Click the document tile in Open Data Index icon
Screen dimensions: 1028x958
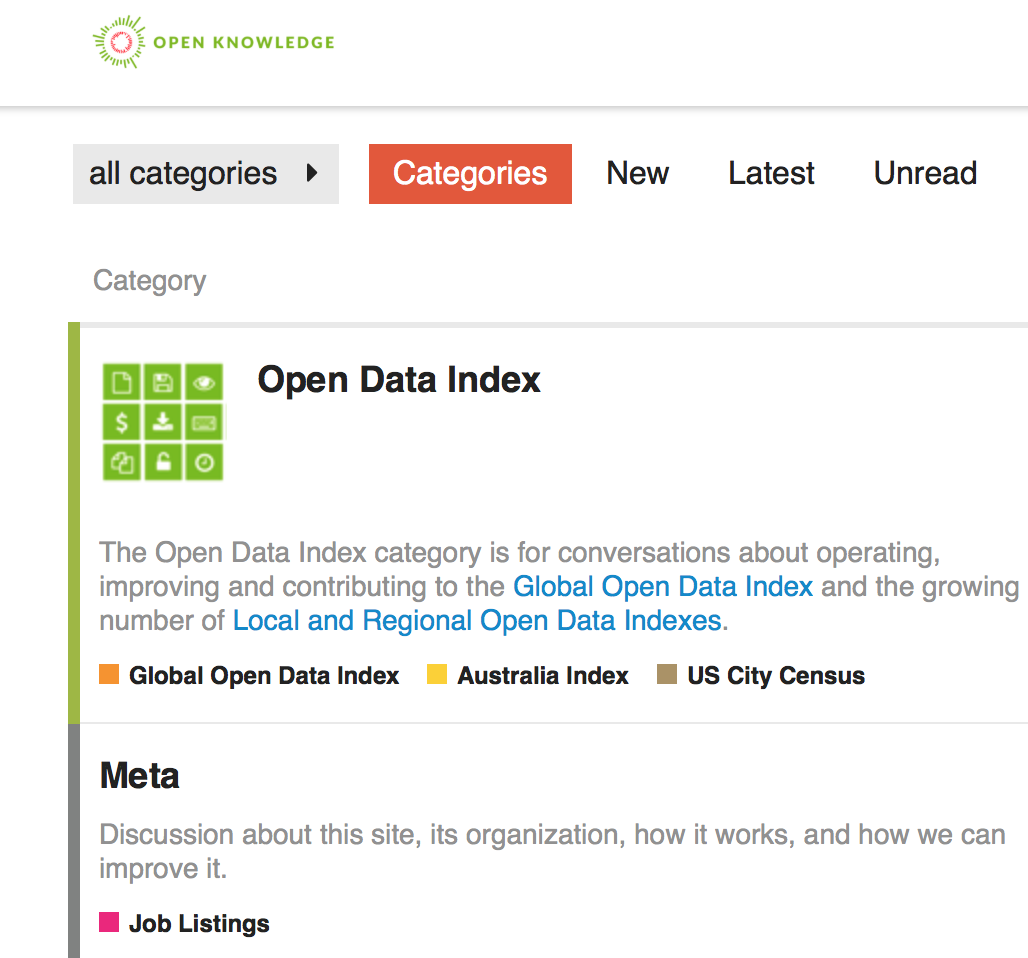tap(122, 382)
